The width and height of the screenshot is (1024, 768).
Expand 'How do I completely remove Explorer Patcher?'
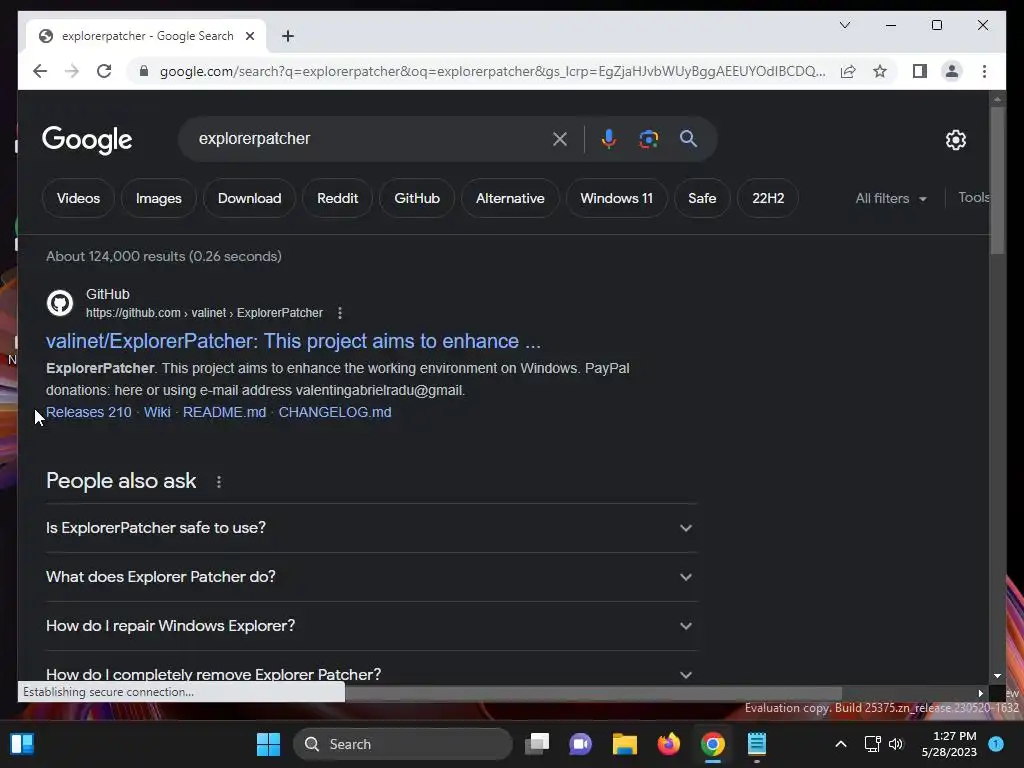(371, 674)
